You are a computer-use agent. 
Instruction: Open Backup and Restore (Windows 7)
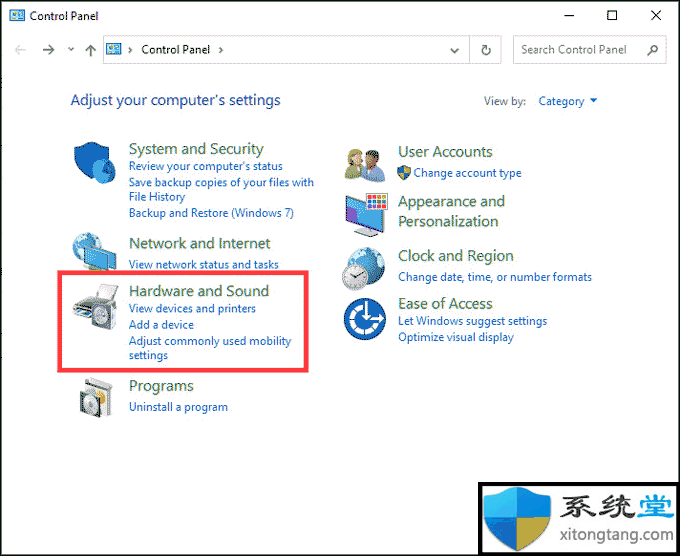[211, 213]
